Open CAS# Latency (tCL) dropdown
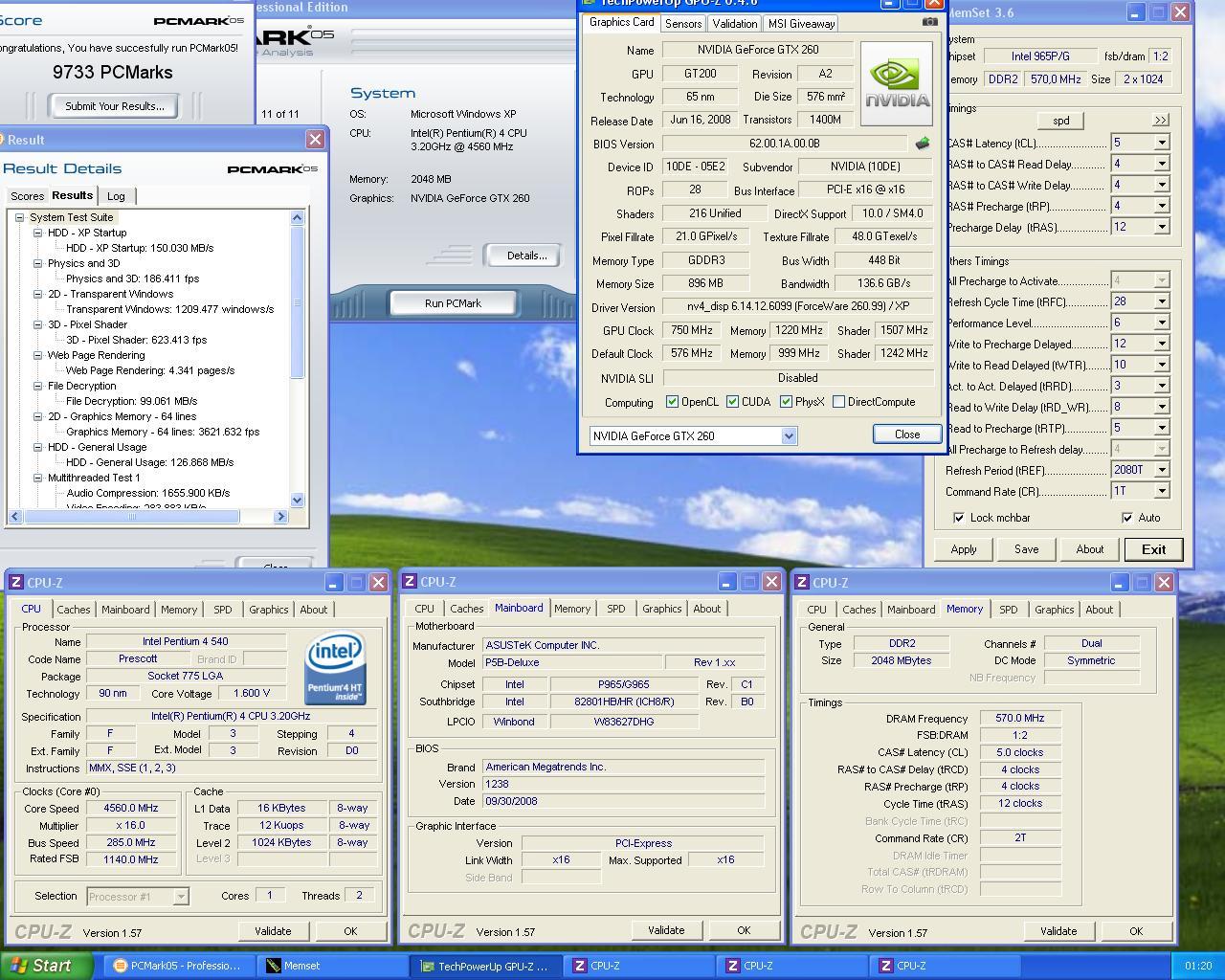Image resolution: width=1225 pixels, height=980 pixels. [x=1162, y=143]
